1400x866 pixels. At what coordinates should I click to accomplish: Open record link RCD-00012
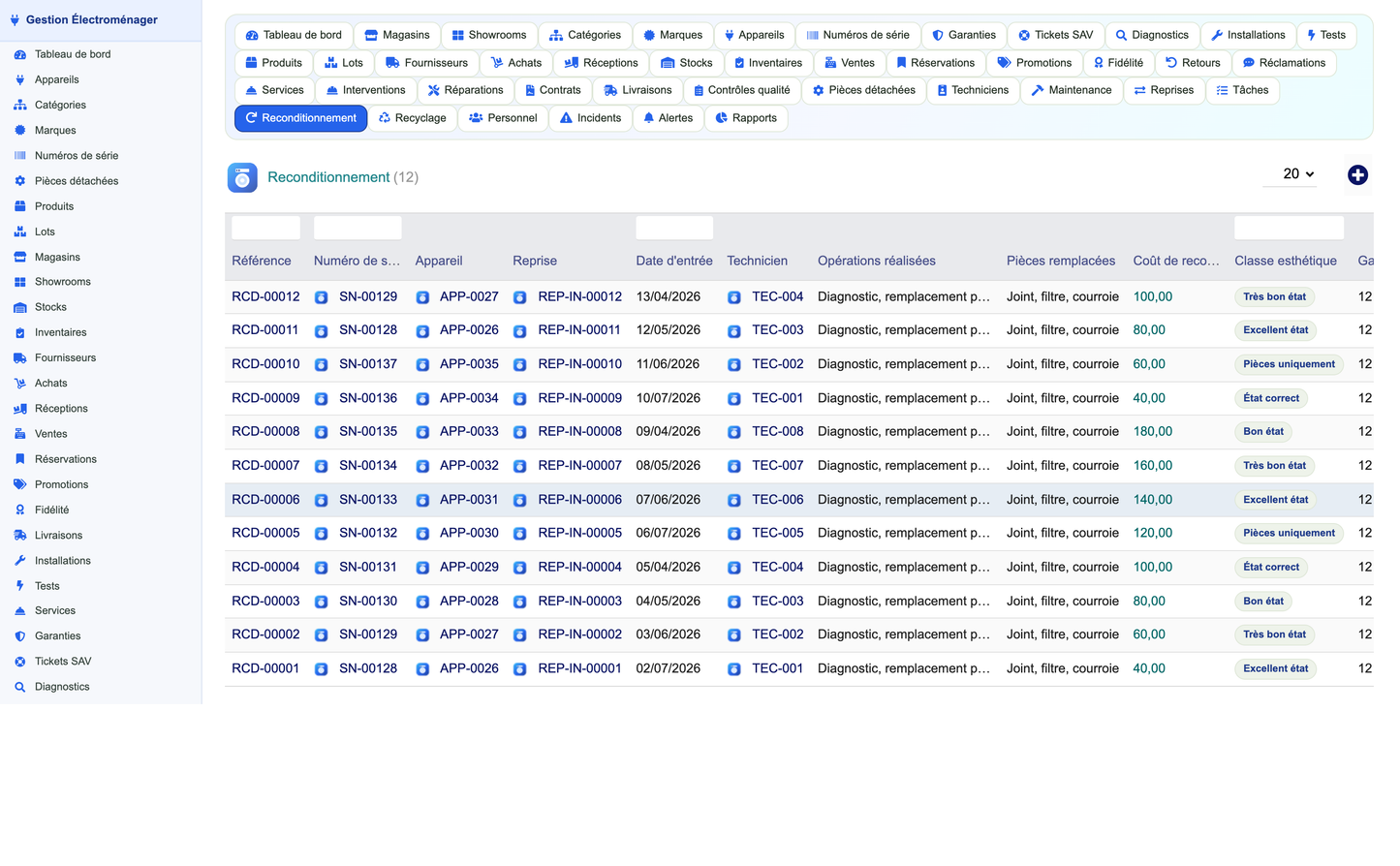click(265, 296)
